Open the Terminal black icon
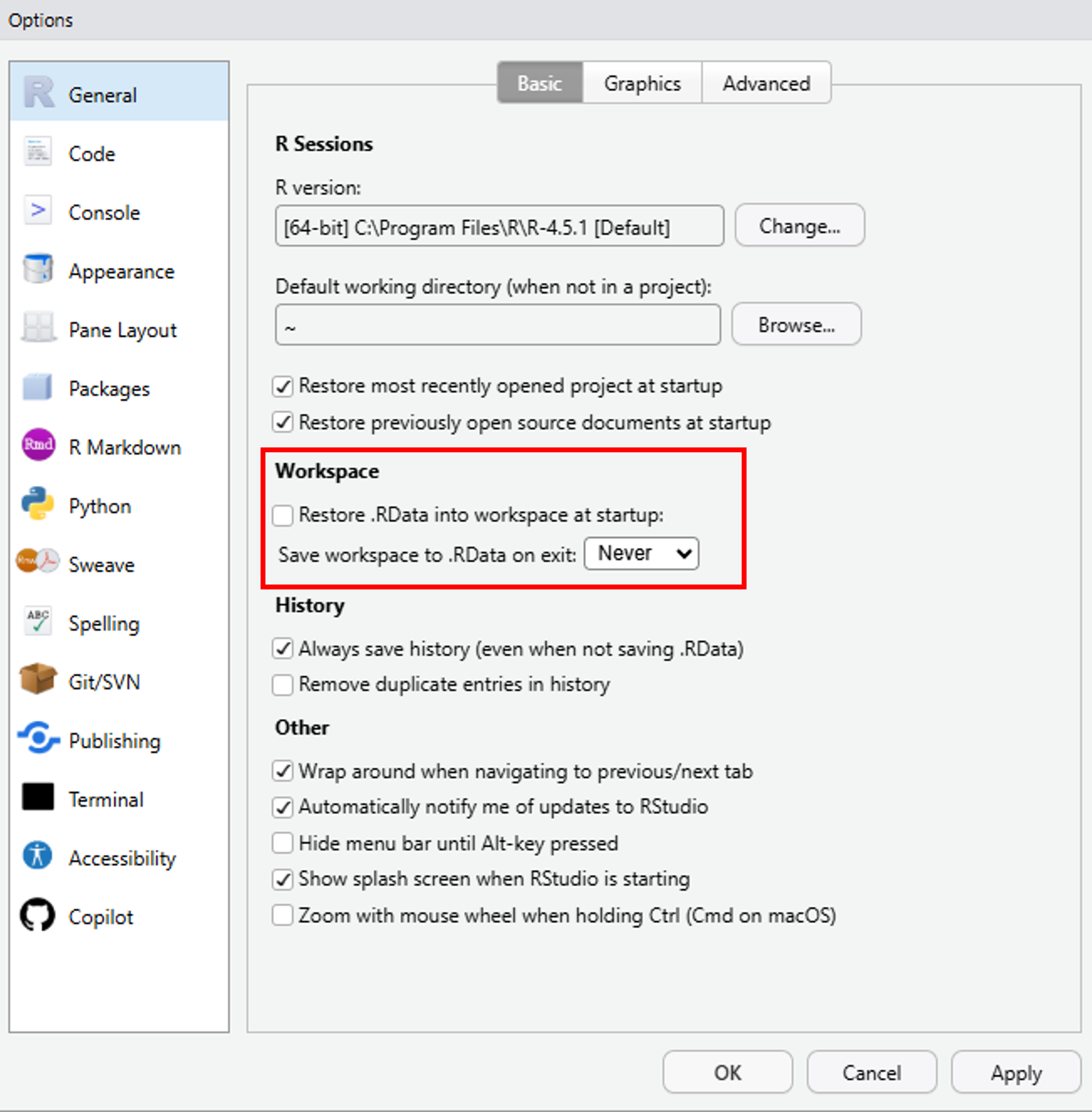The image size is (1092, 1112). [38, 798]
